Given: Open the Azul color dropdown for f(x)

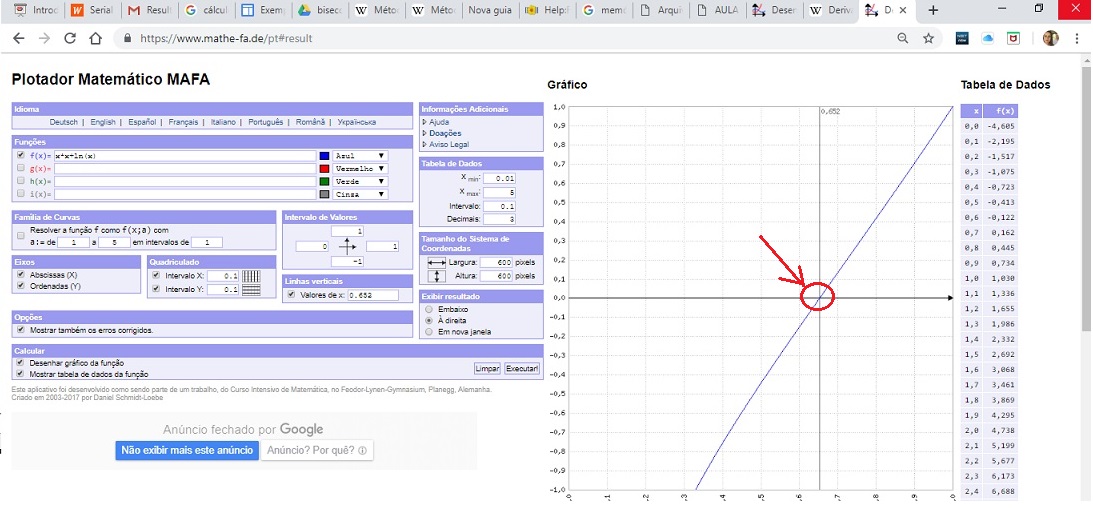Looking at the screenshot, I should [360, 156].
